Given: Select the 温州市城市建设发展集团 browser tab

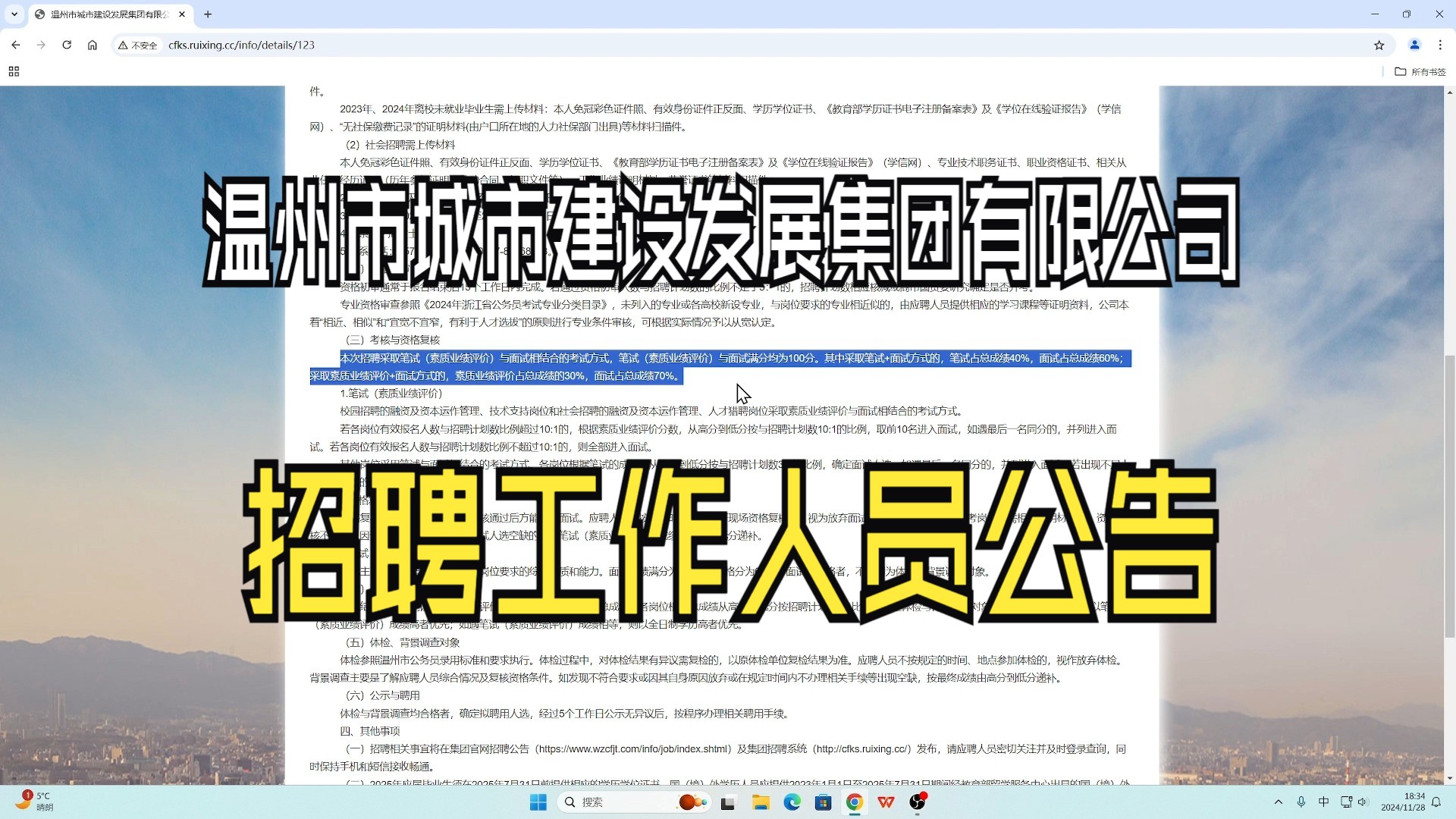Looking at the screenshot, I should click(x=110, y=14).
